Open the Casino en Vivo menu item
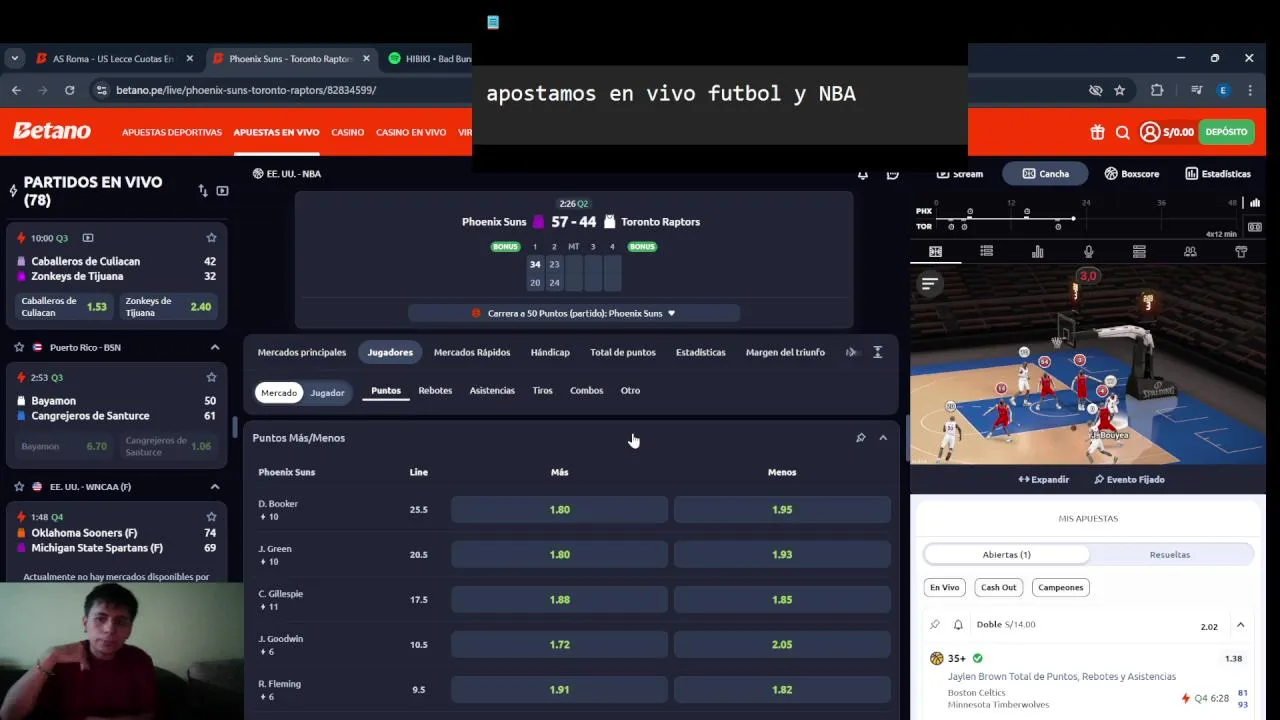 411,132
